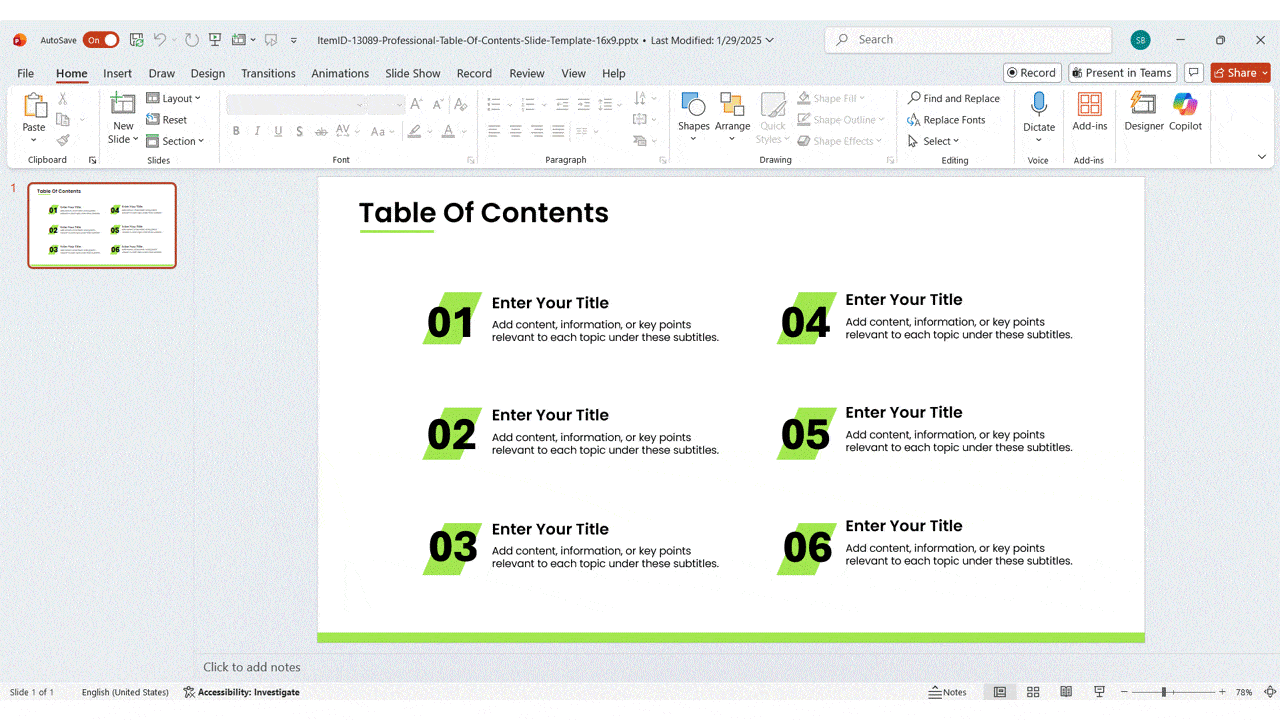Open the Transitions ribbon tab
Image resolution: width=1280 pixels, height=720 pixels.
tap(268, 73)
